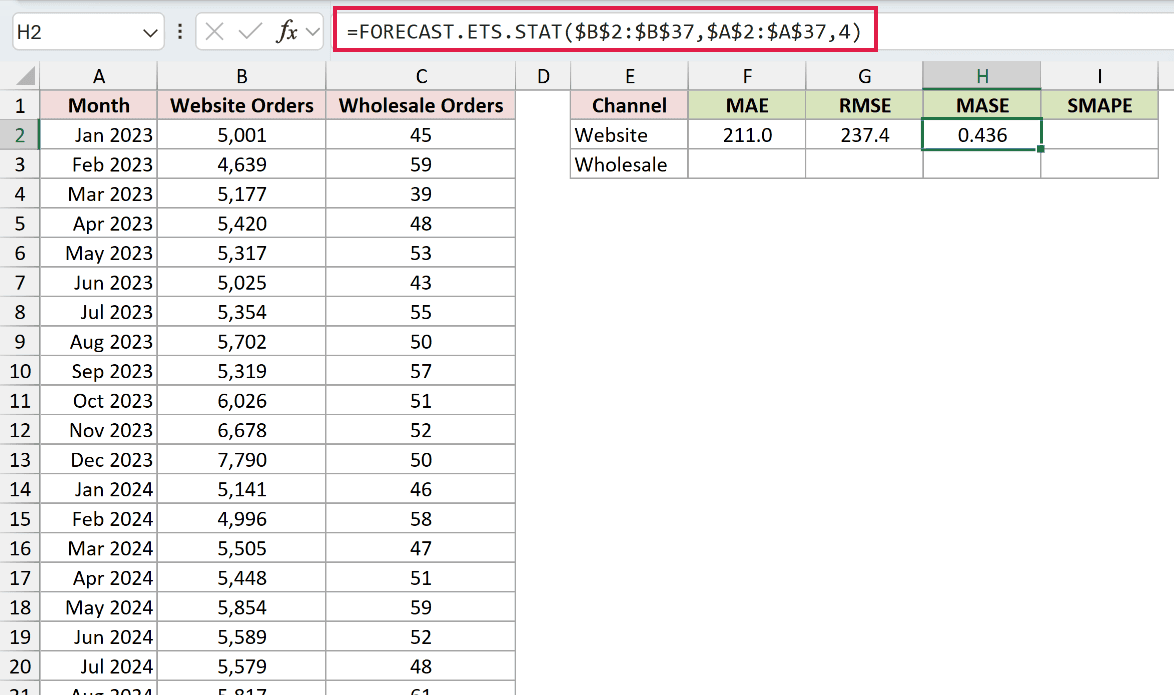Click the Website Orders header cell

(x=242, y=106)
